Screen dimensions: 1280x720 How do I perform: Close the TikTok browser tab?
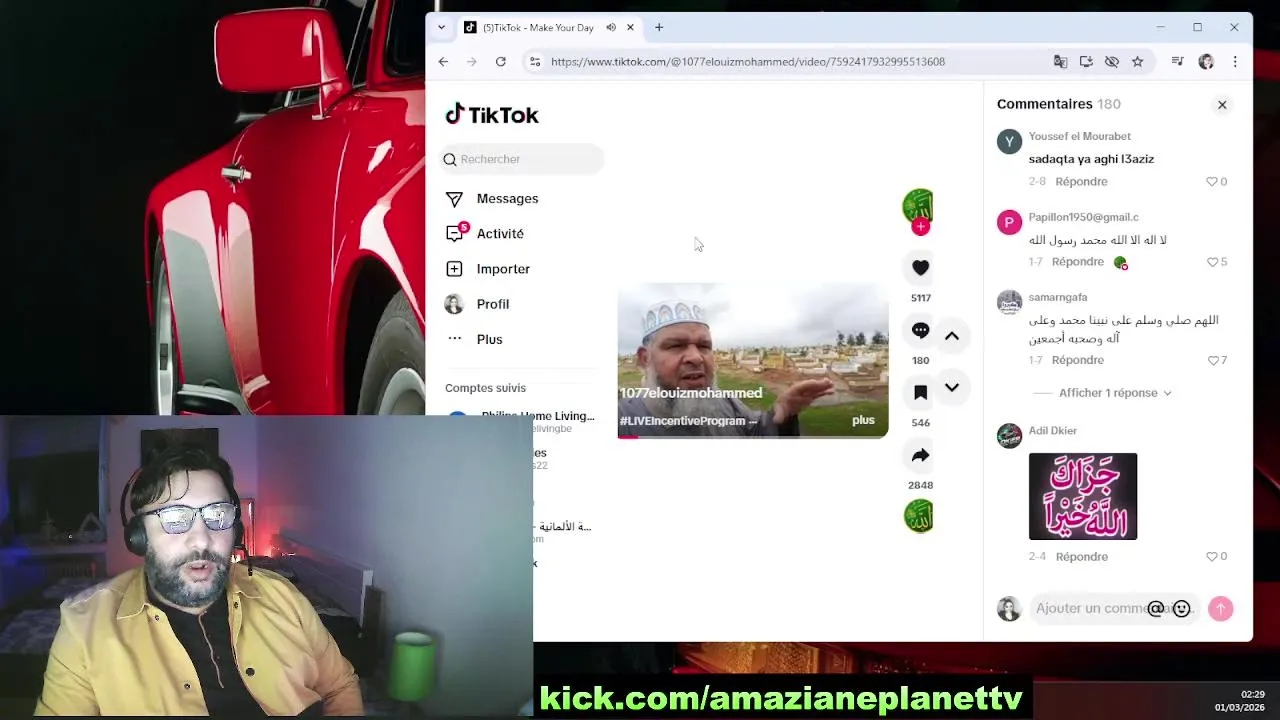(630, 27)
